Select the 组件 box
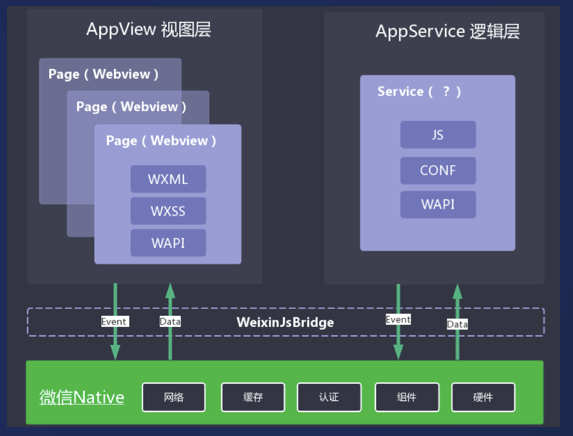Screen dimensions: 573x436 (407, 397)
